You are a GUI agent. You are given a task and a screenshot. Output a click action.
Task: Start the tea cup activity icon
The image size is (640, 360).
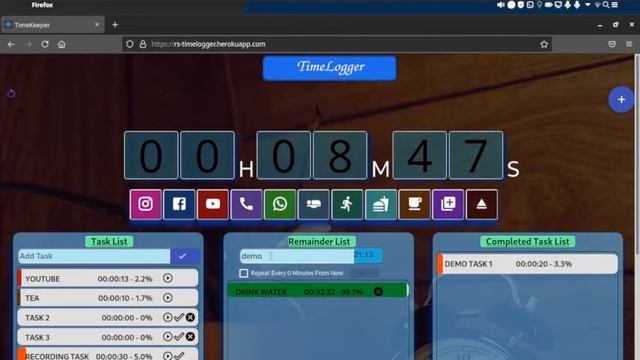pos(414,204)
